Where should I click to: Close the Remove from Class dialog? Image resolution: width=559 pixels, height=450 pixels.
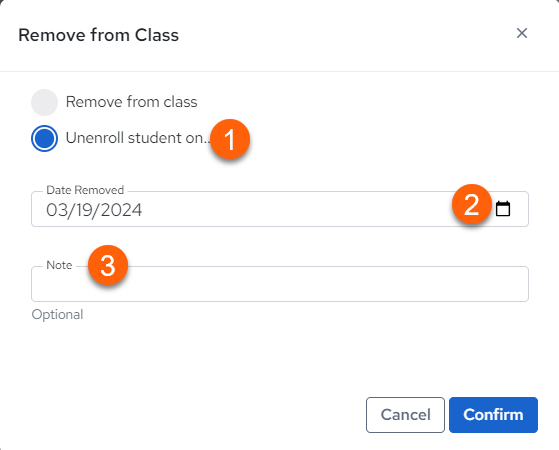(522, 33)
